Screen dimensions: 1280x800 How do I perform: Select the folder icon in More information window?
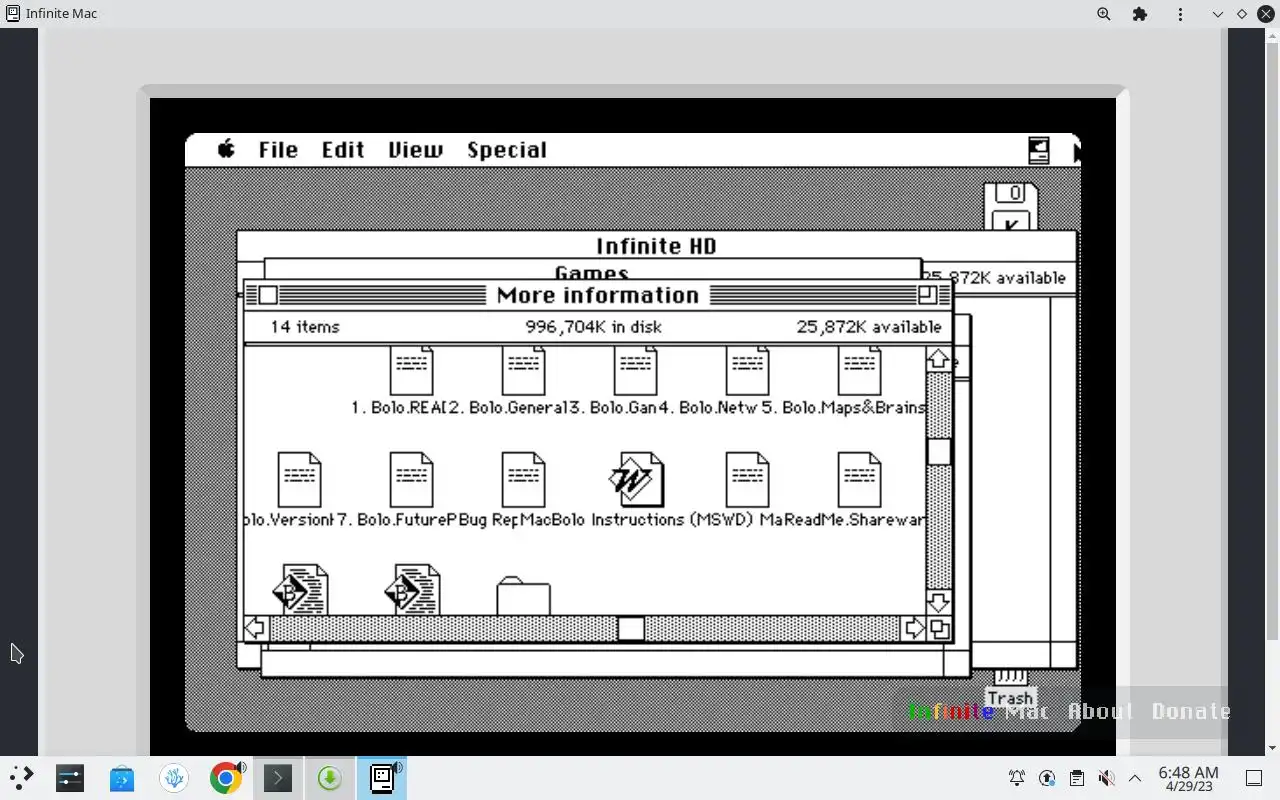523,596
